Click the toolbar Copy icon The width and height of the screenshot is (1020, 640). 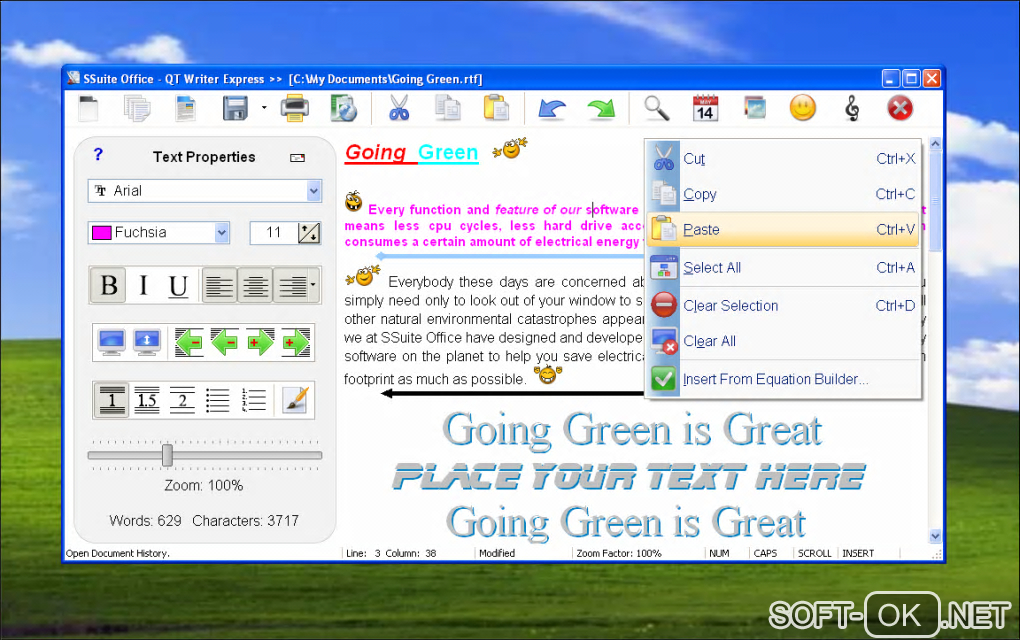coord(448,109)
